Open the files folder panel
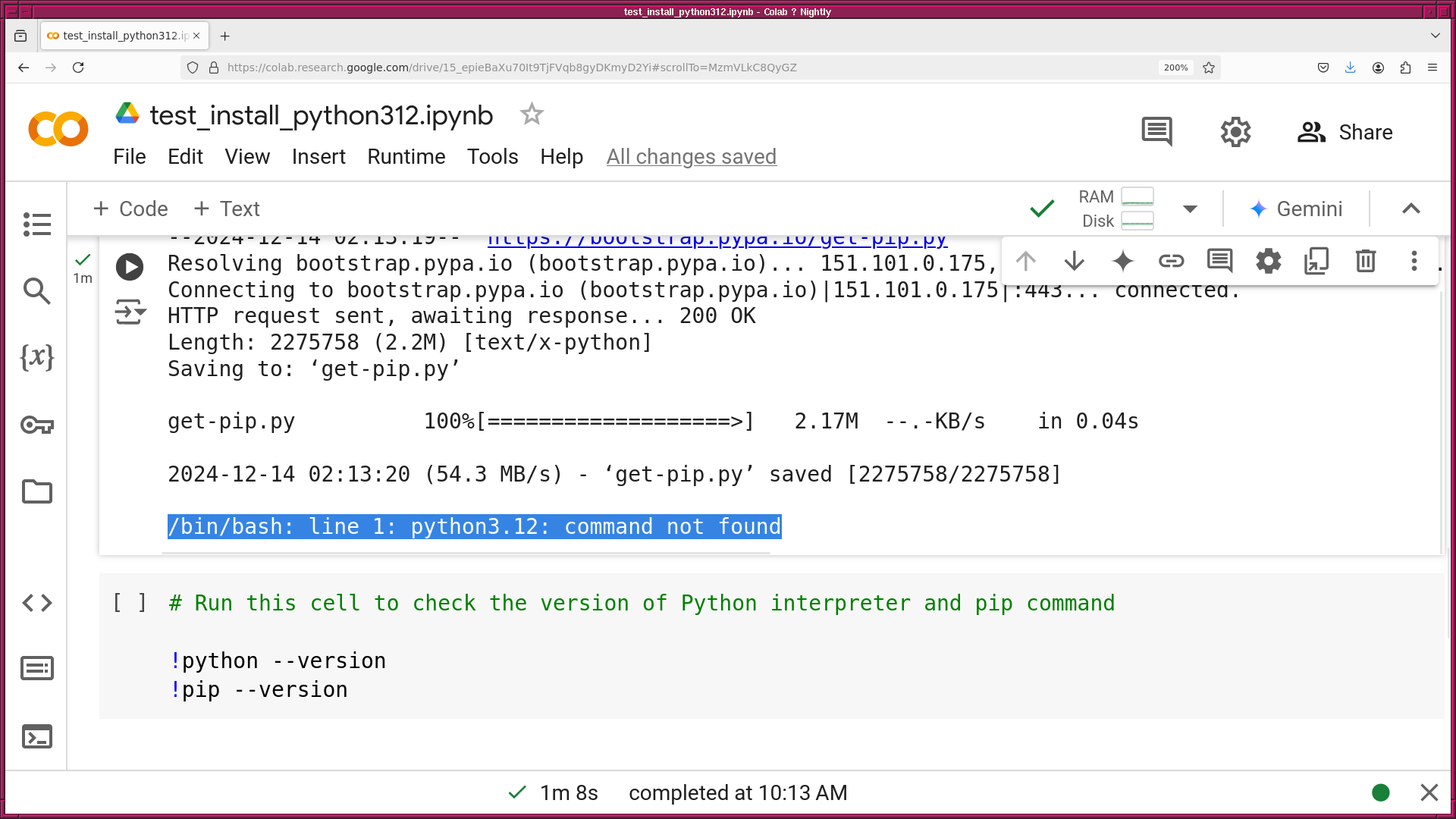1456x819 pixels. click(36, 491)
